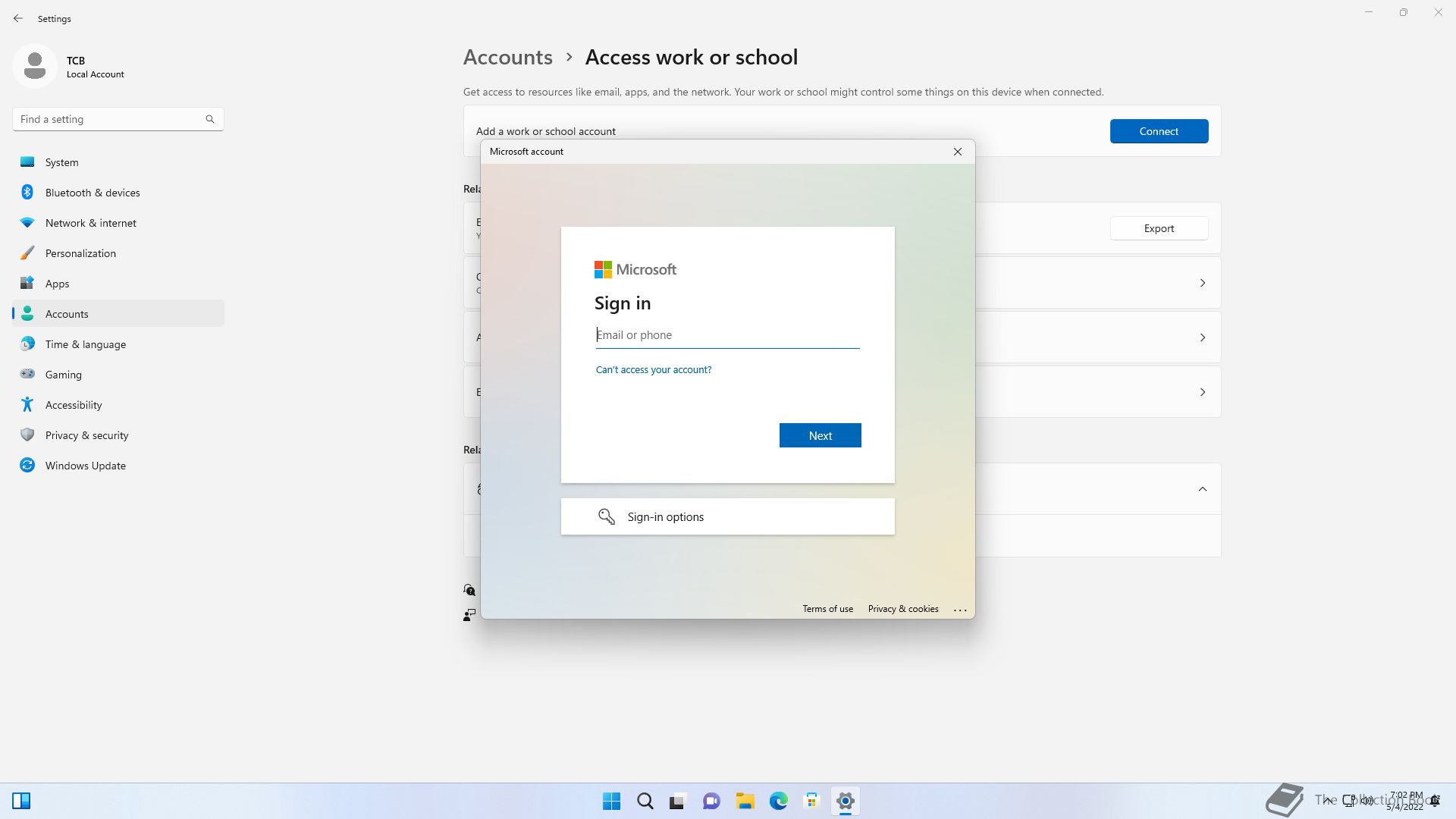Click the Windows Update sync icon
The width and height of the screenshot is (1456, 819).
tap(27, 465)
